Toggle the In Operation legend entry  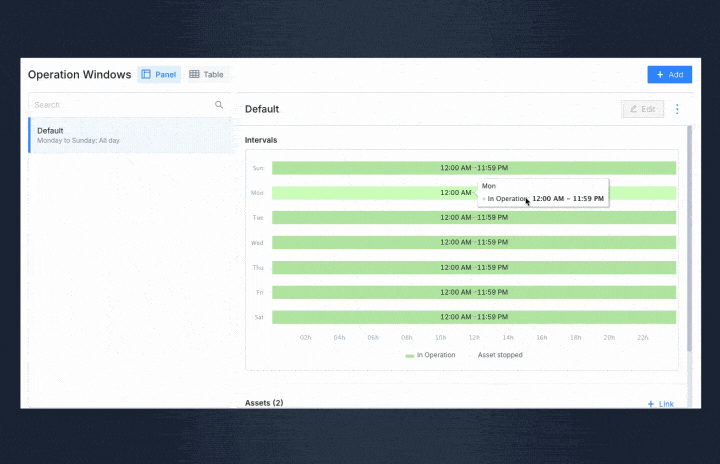coord(430,355)
